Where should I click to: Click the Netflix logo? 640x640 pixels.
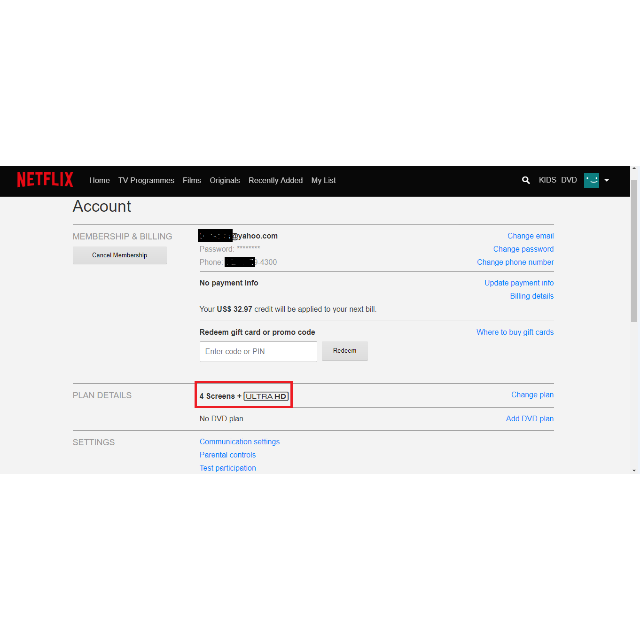pos(45,180)
